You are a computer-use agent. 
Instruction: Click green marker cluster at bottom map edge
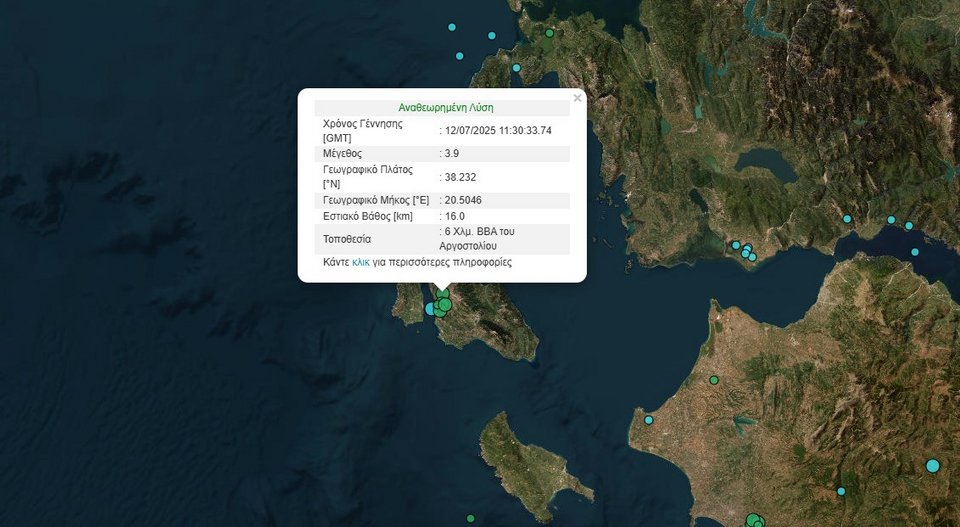(x=754, y=520)
